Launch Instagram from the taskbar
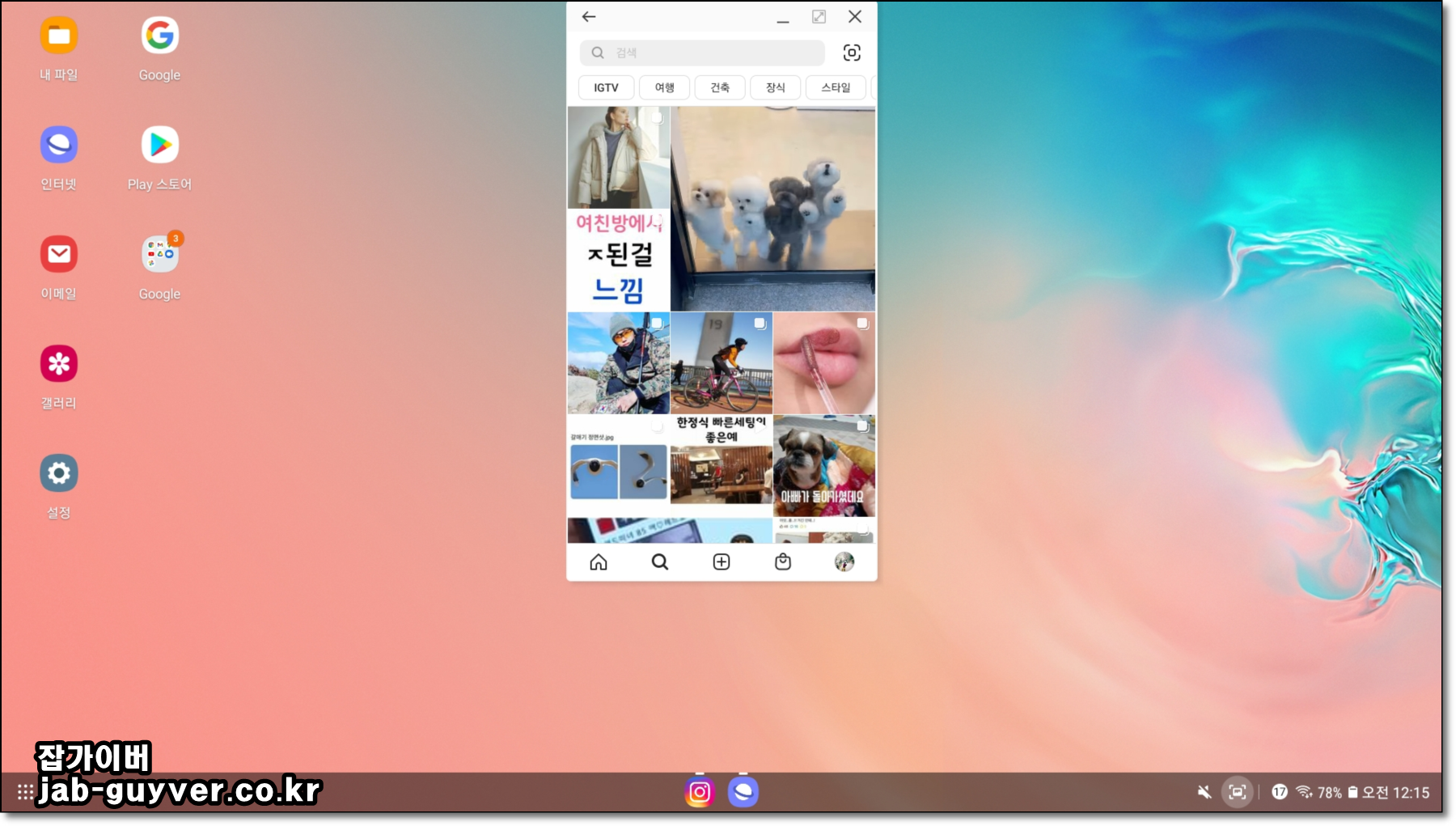Image resolution: width=1456 pixels, height=826 pixels. [x=699, y=792]
